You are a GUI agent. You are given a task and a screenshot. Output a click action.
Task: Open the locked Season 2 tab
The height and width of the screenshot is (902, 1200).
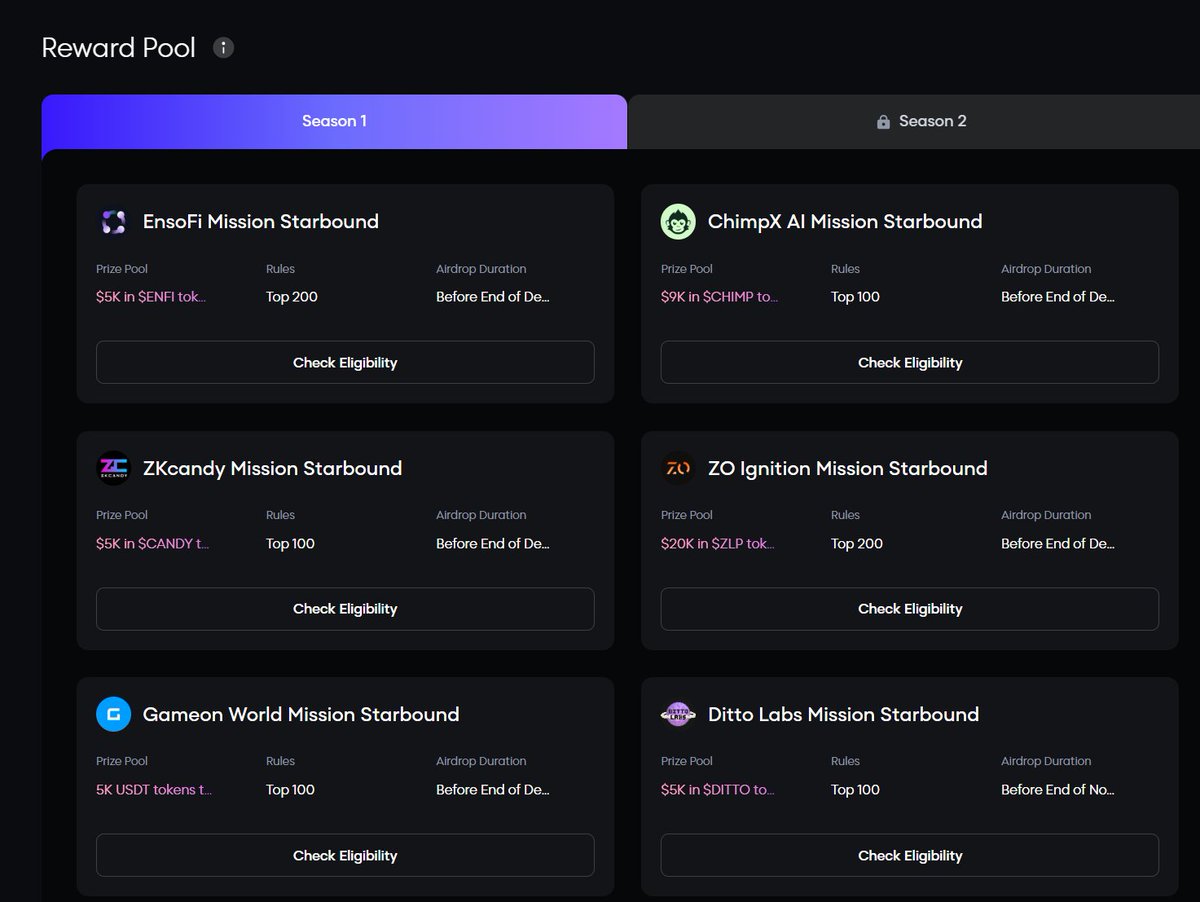[x=920, y=121]
